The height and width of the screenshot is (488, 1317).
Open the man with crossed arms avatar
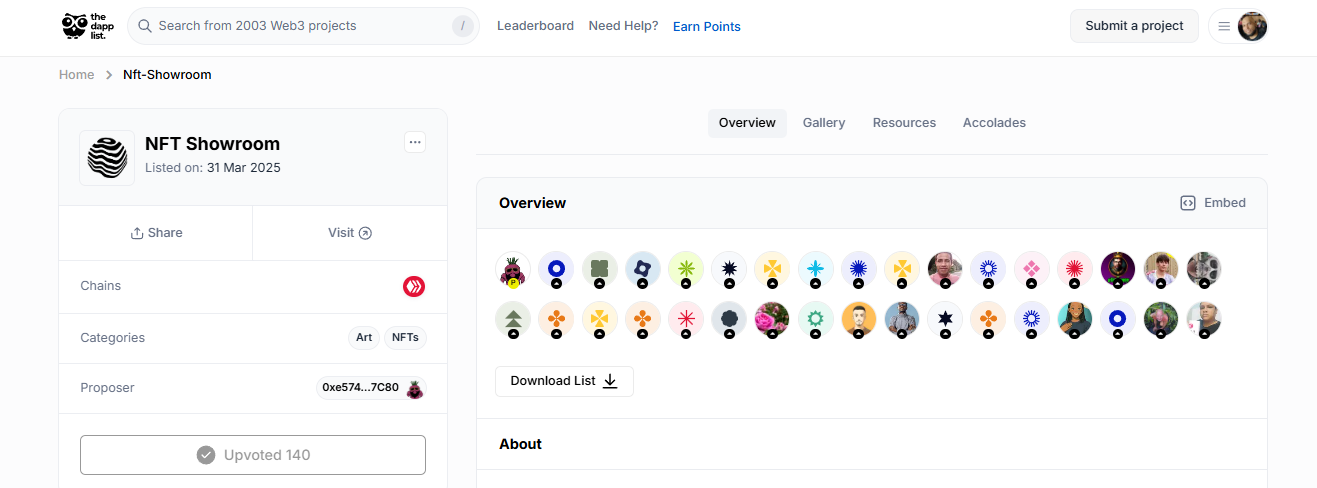[x=902, y=320]
